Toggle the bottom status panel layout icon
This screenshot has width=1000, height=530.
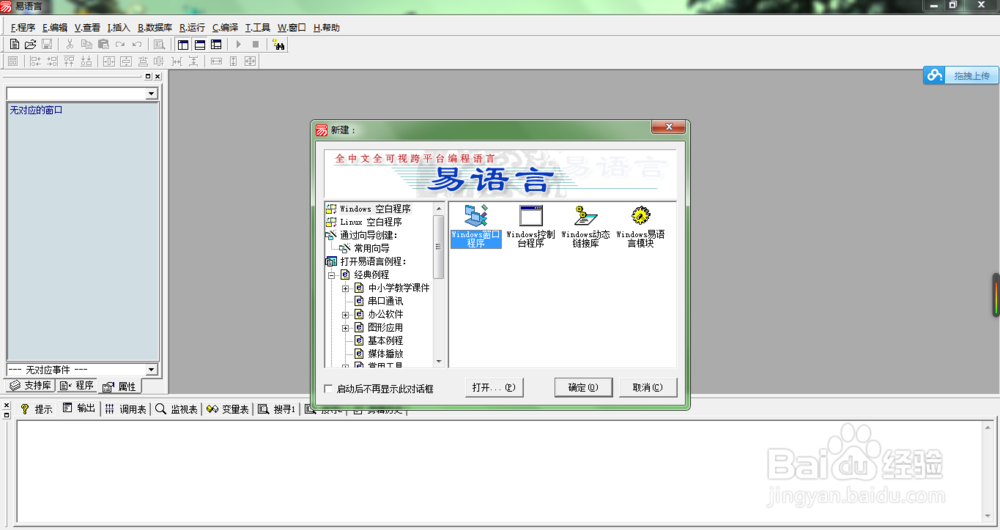point(200,44)
